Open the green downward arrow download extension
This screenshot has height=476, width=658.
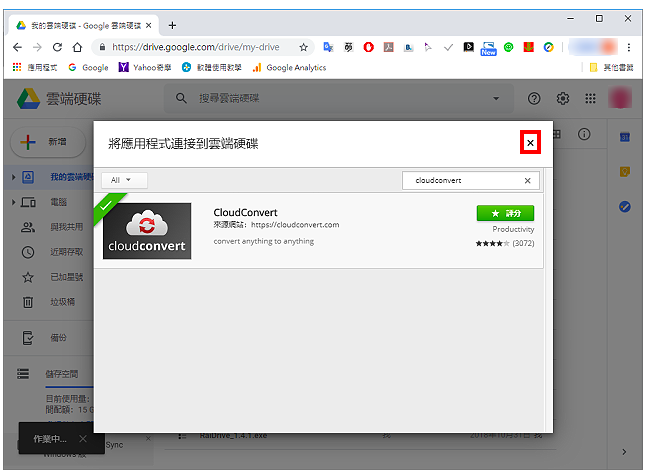tap(529, 47)
